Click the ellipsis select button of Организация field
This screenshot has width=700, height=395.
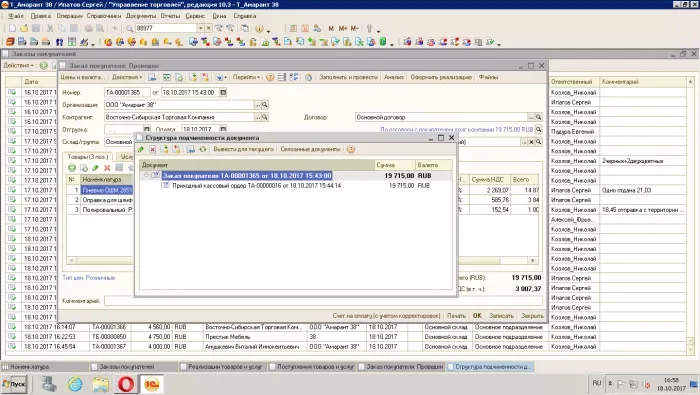[258, 105]
